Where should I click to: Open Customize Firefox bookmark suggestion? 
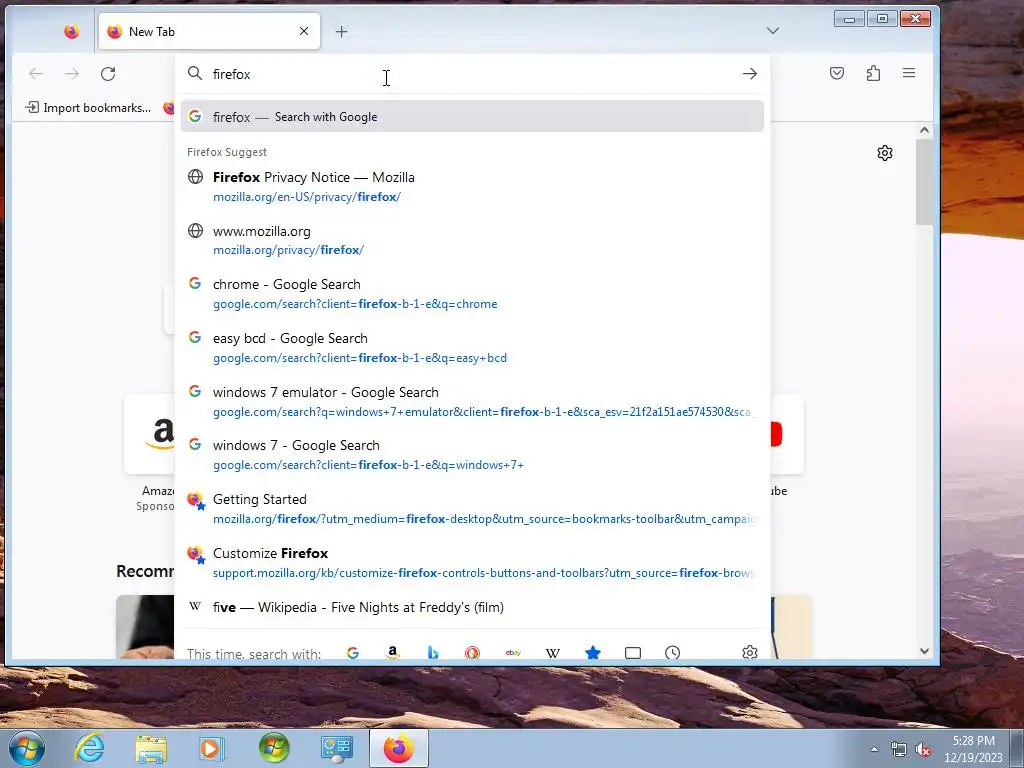pos(472,563)
